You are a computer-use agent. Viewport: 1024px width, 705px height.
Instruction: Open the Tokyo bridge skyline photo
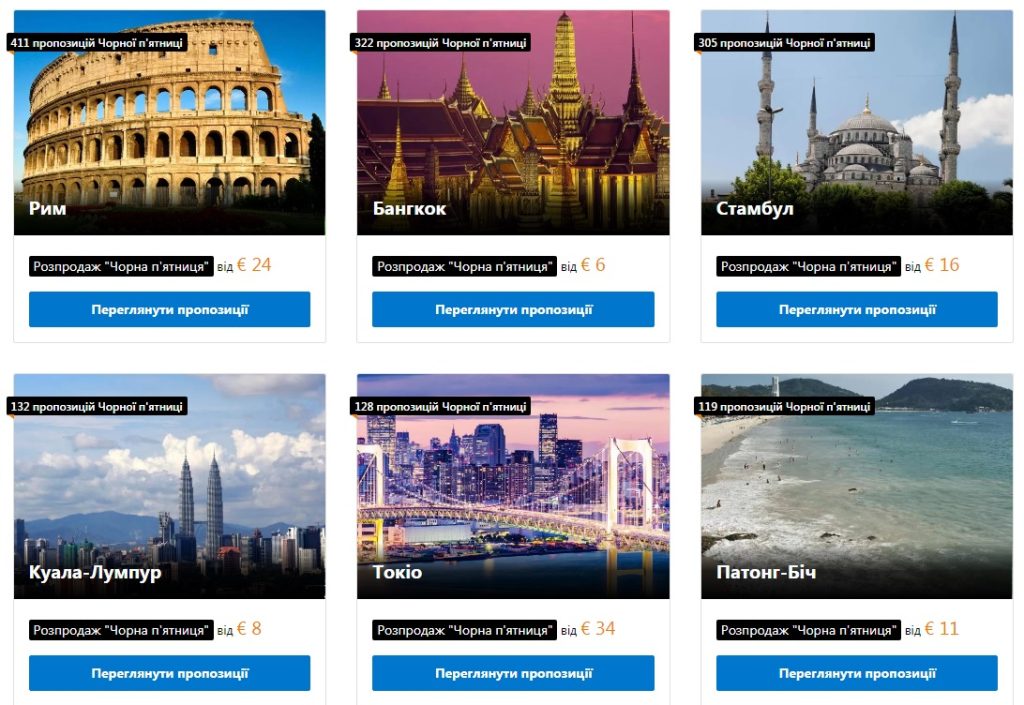(513, 486)
